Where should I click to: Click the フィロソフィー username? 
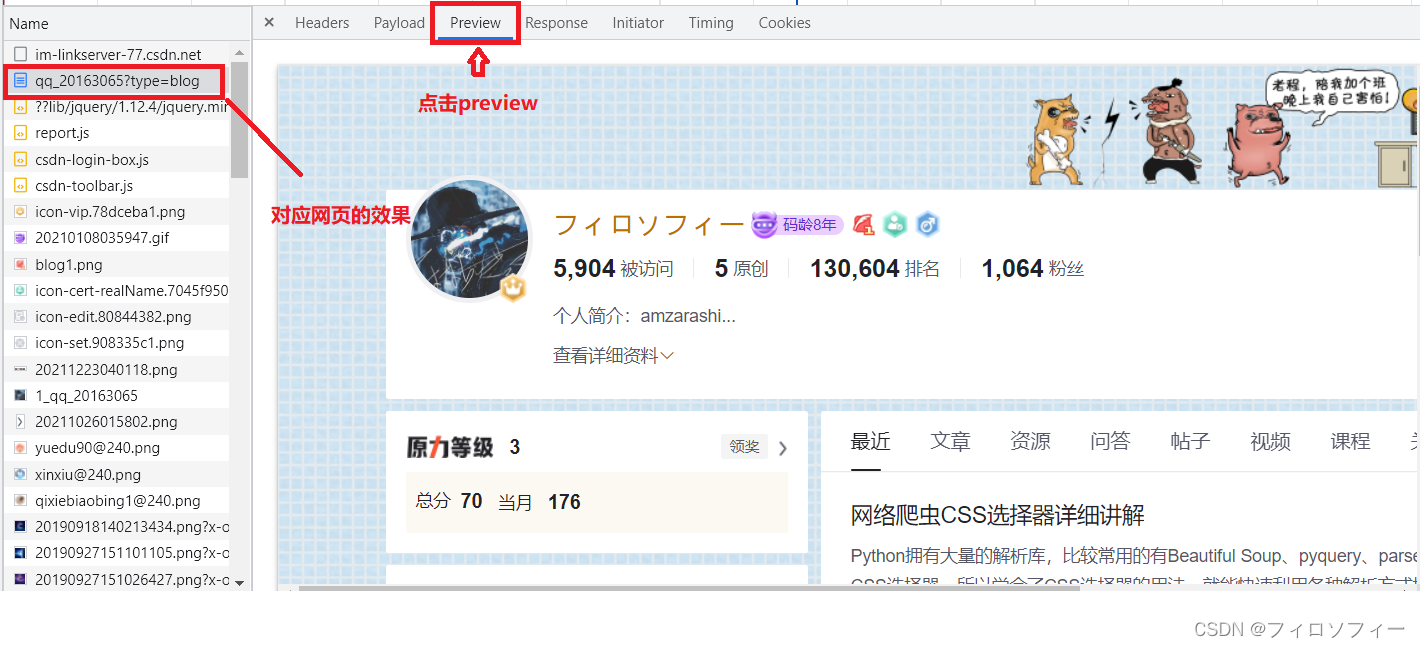(649, 224)
